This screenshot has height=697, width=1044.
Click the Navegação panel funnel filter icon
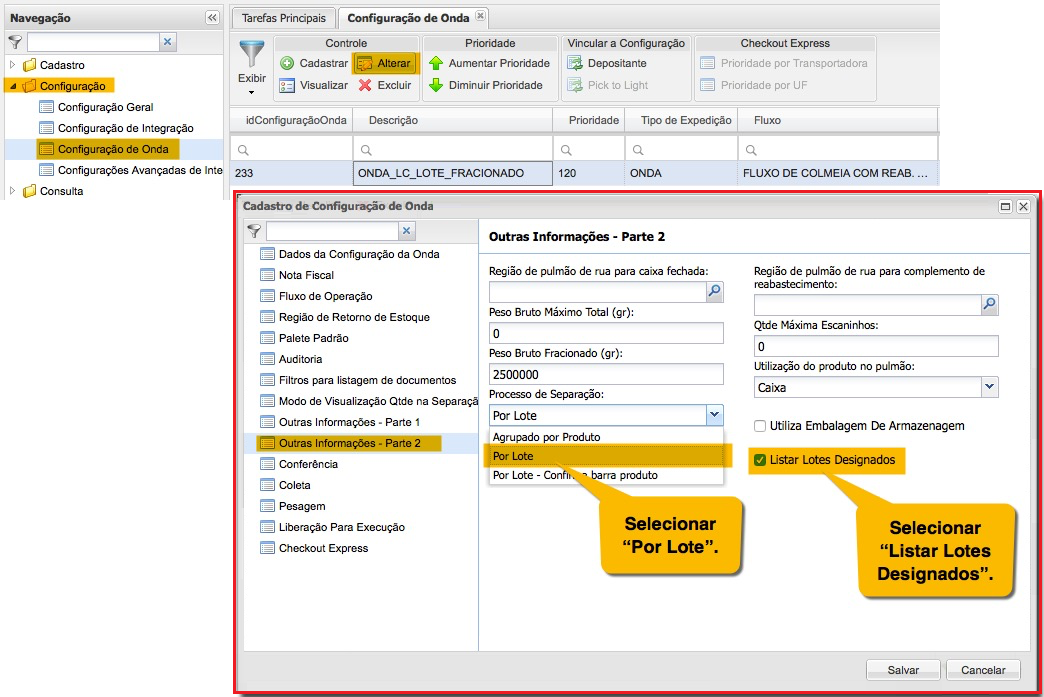15,43
